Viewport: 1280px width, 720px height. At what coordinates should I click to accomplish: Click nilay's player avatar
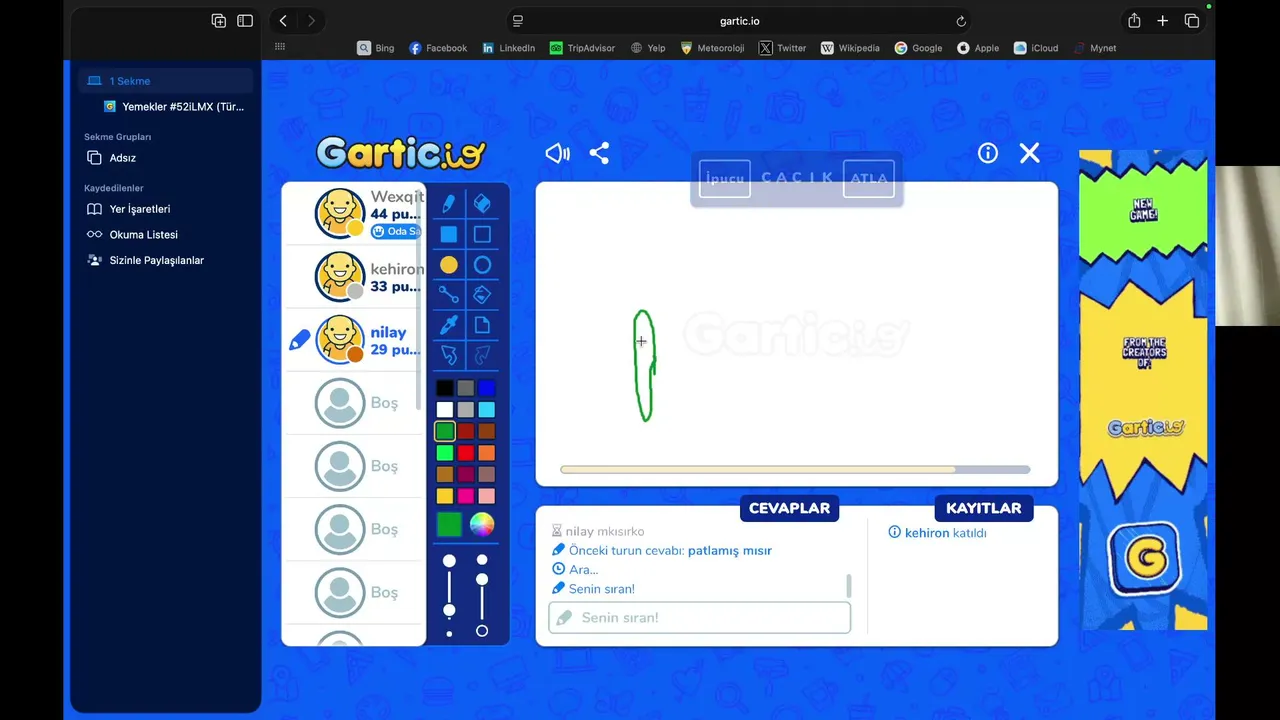pos(340,339)
